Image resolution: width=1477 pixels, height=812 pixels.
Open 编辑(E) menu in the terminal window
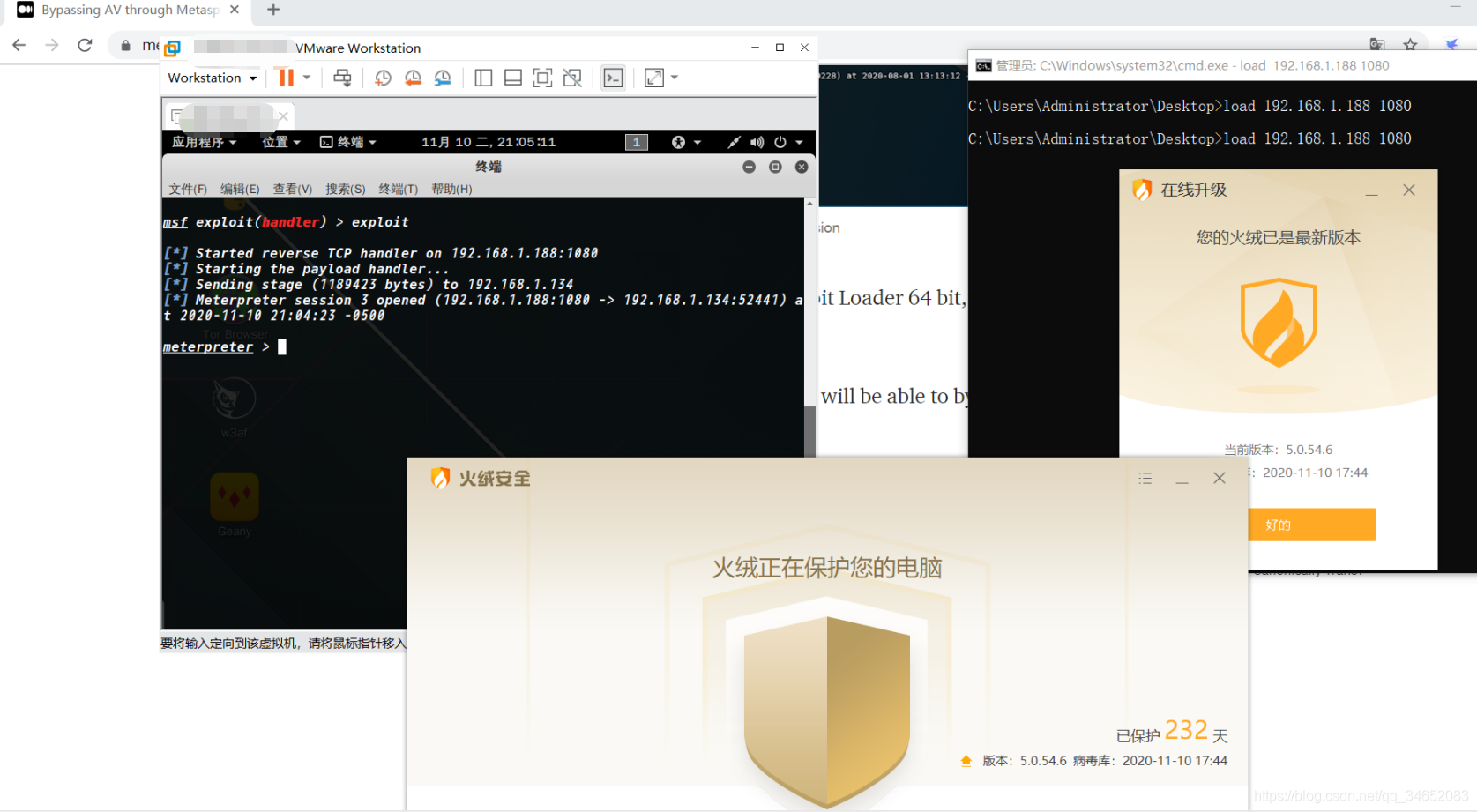240,189
